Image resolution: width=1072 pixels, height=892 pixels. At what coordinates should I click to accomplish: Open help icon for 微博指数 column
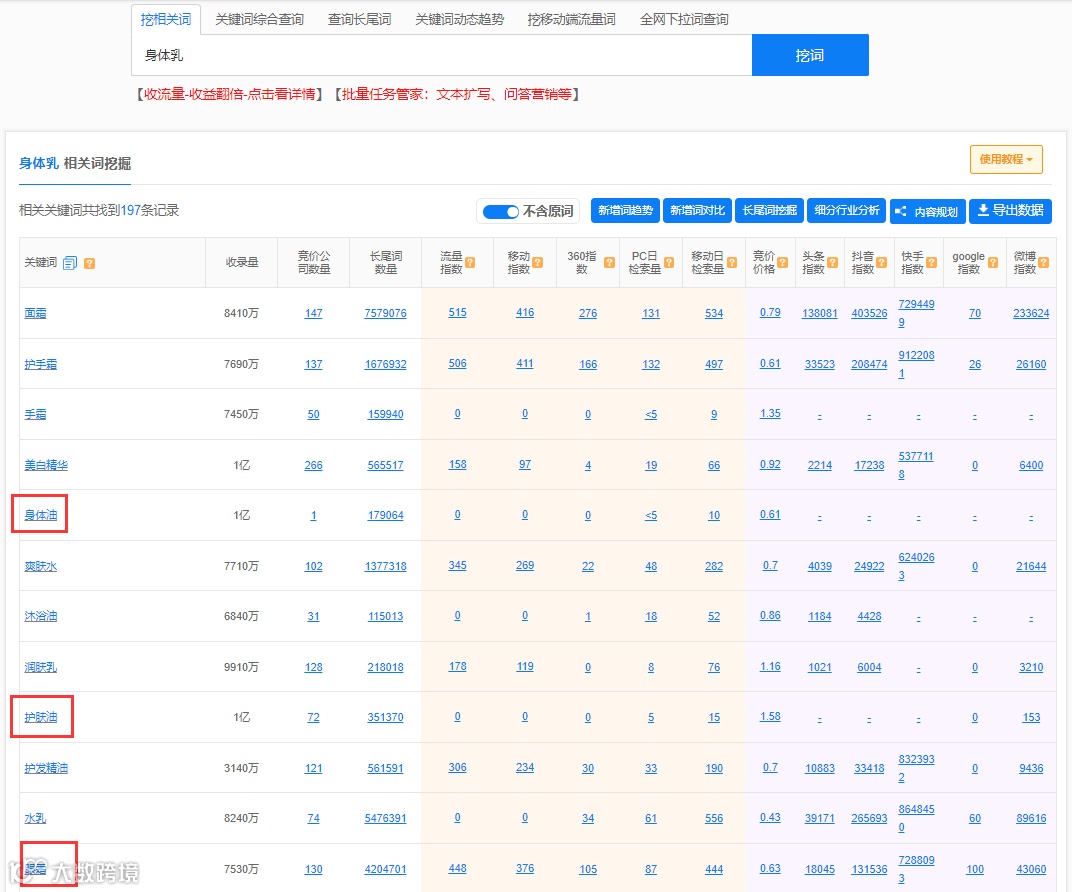pyautogui.click(x=1044, y=262)
